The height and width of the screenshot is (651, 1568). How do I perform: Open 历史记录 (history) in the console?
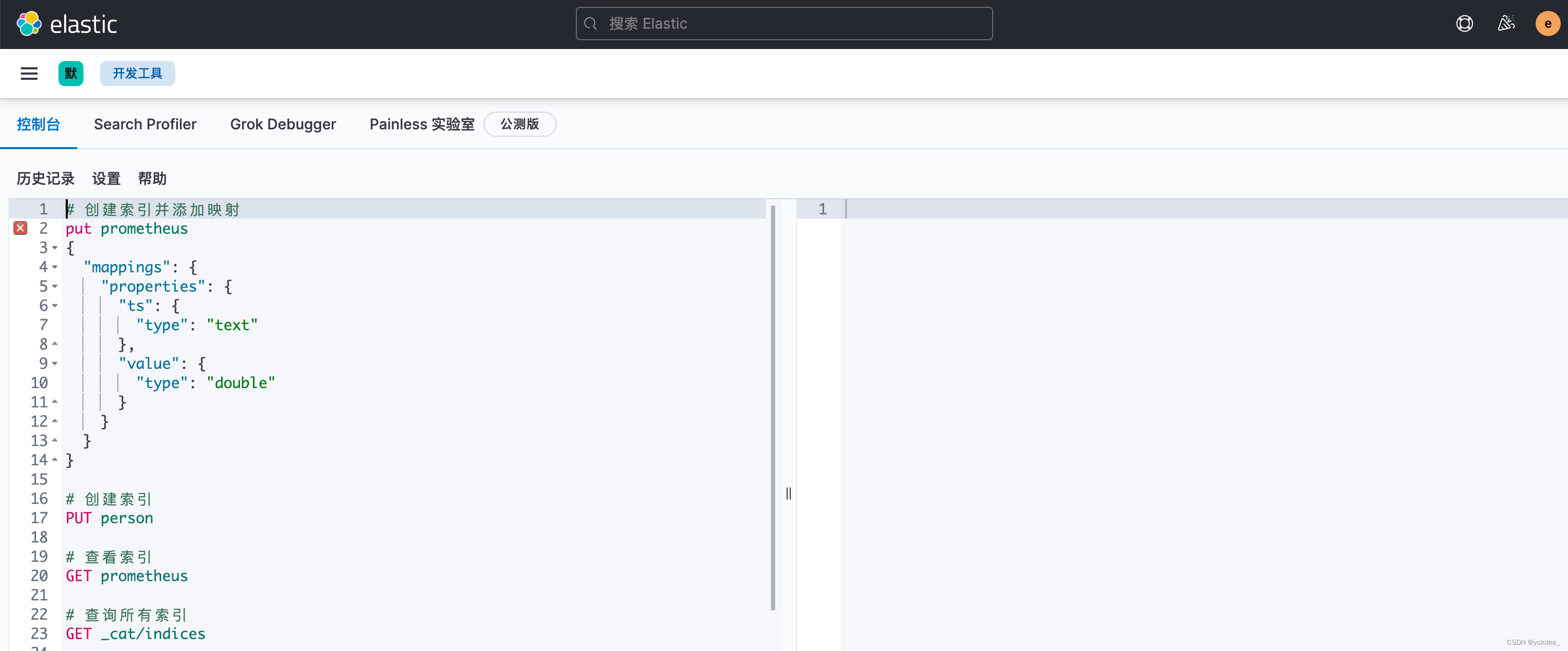45,178
